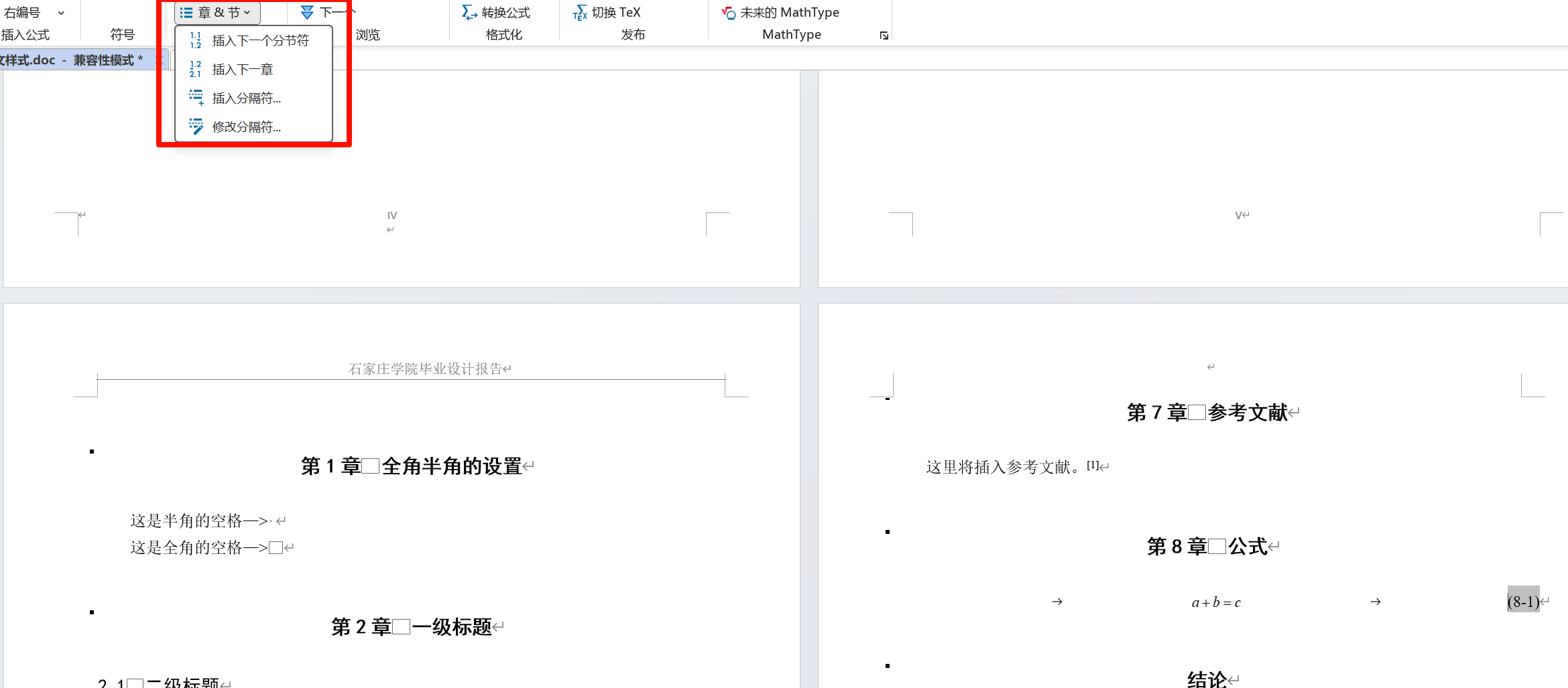Viewport: 1568px width, 688px height.
Task: Open the MathType group dialog launcher
Action: (884, 36)
